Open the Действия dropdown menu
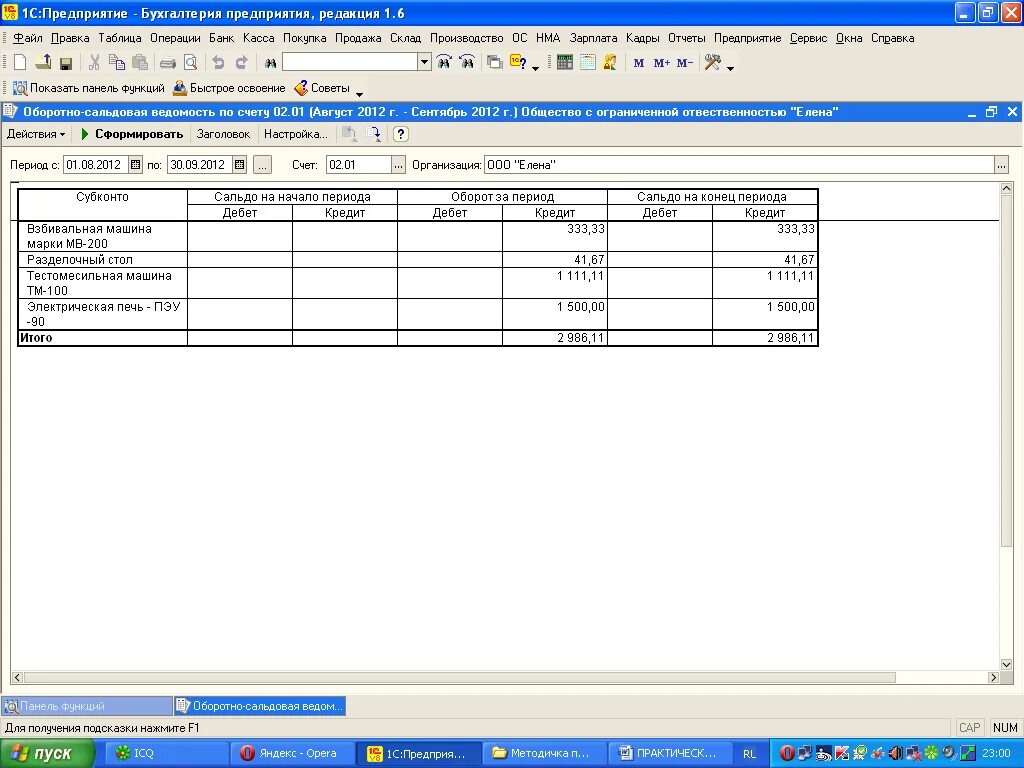Screen dimensions: 1024x768 [x=36, y=134]
